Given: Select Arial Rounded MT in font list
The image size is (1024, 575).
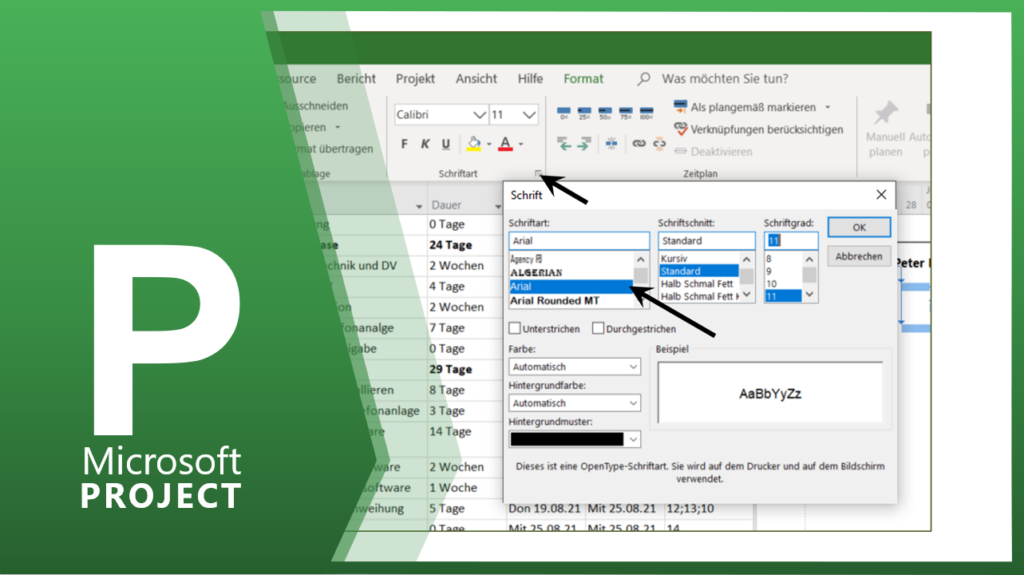Looking at the screenshot, I should (x=555, y=301).
